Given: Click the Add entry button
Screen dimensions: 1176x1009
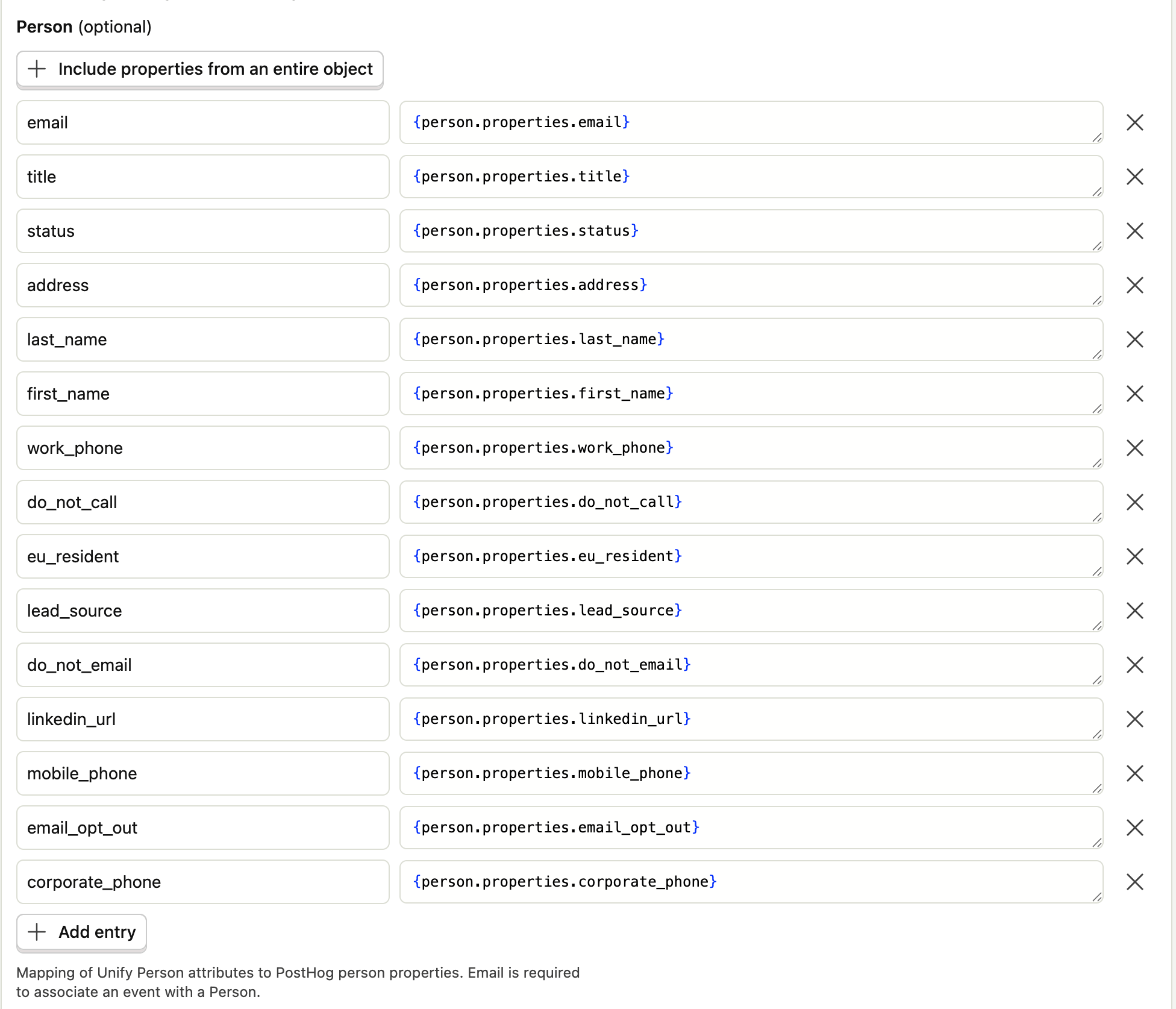Looking at the screenshot, I should [x=81, y=932].
